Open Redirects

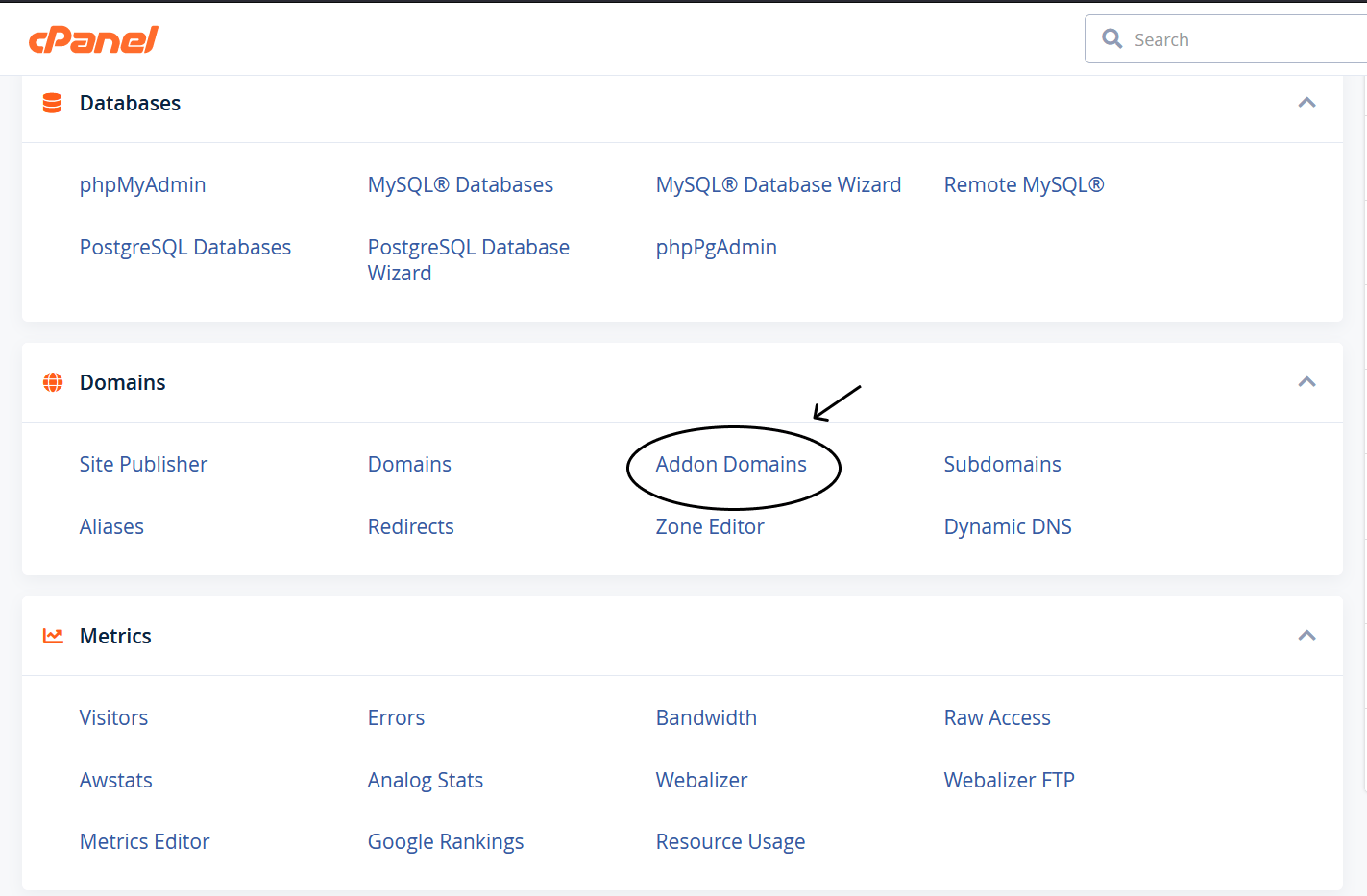[410, 526]
